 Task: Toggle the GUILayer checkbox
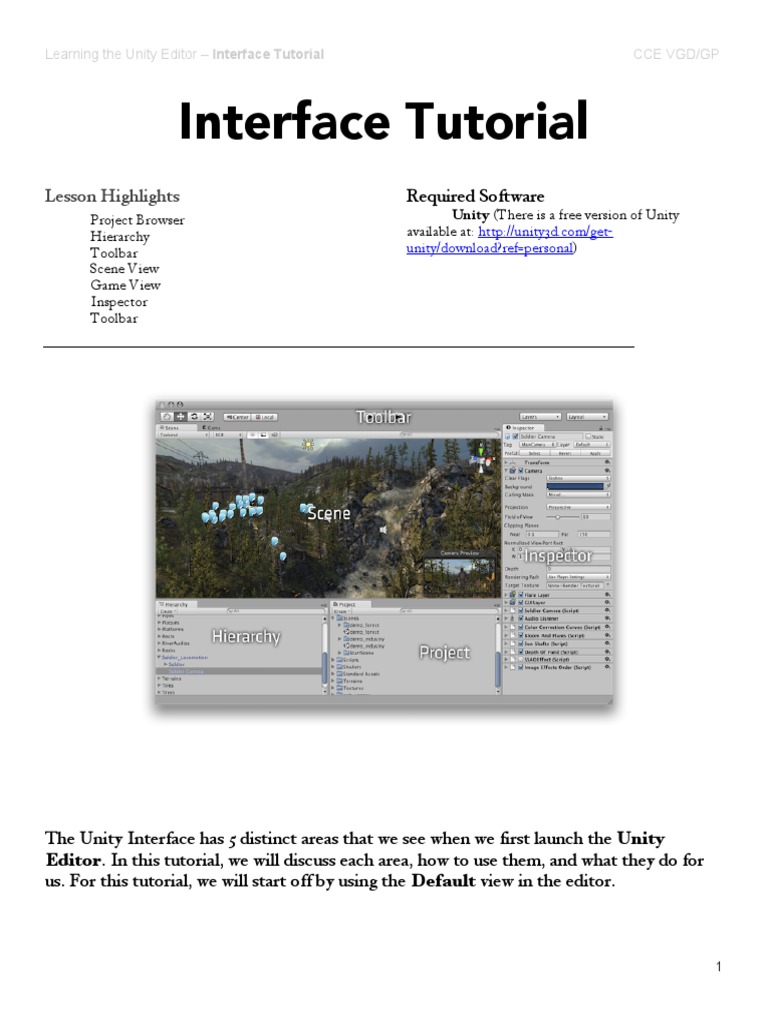[x=520, y=602]
